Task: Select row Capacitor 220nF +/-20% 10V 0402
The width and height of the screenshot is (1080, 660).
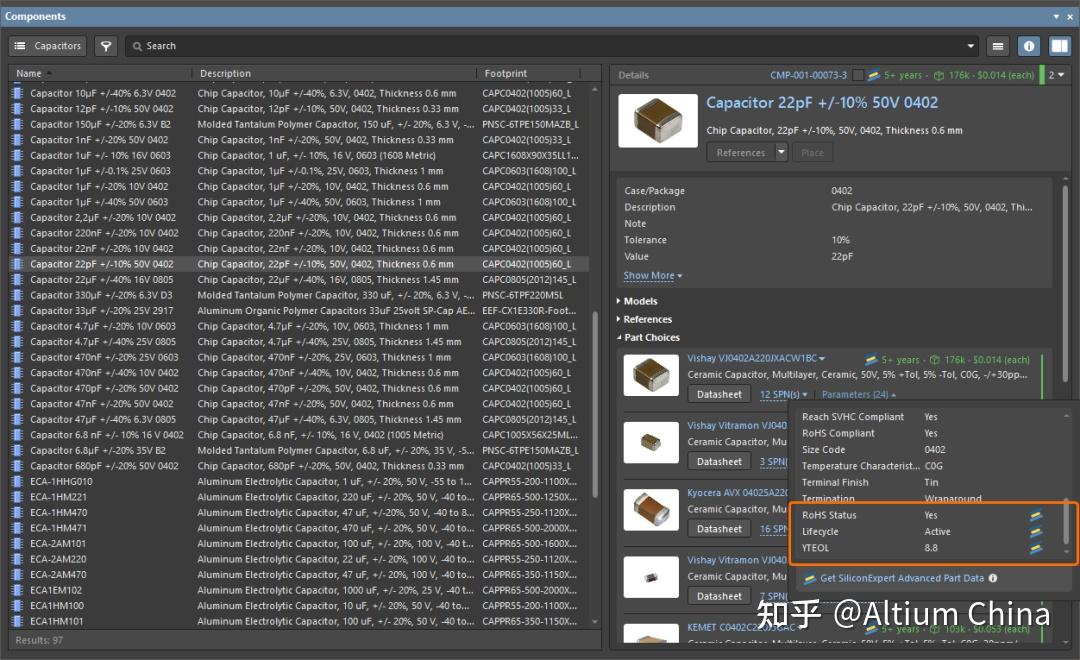Action: tap(299, 233)
